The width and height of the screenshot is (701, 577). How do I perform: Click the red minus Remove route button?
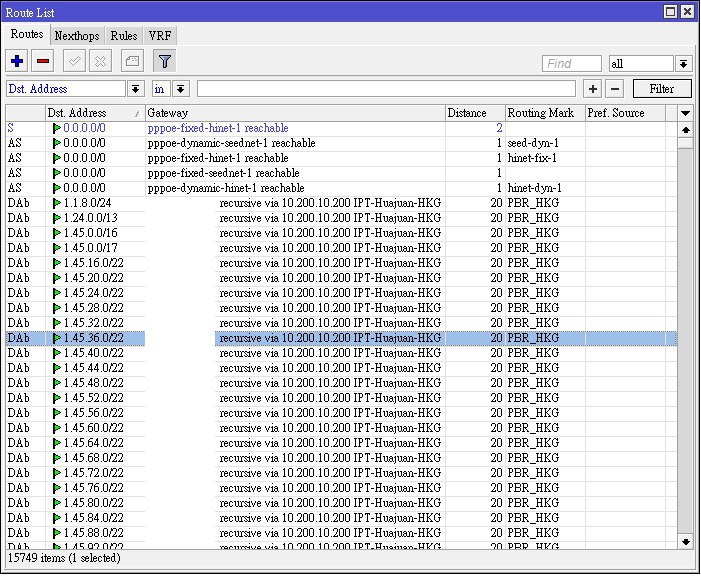click(x=43, y=62)
